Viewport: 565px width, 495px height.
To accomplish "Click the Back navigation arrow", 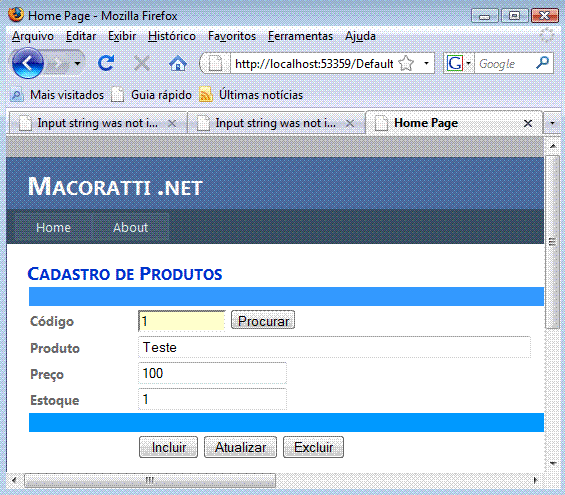I will click(27, 63).
